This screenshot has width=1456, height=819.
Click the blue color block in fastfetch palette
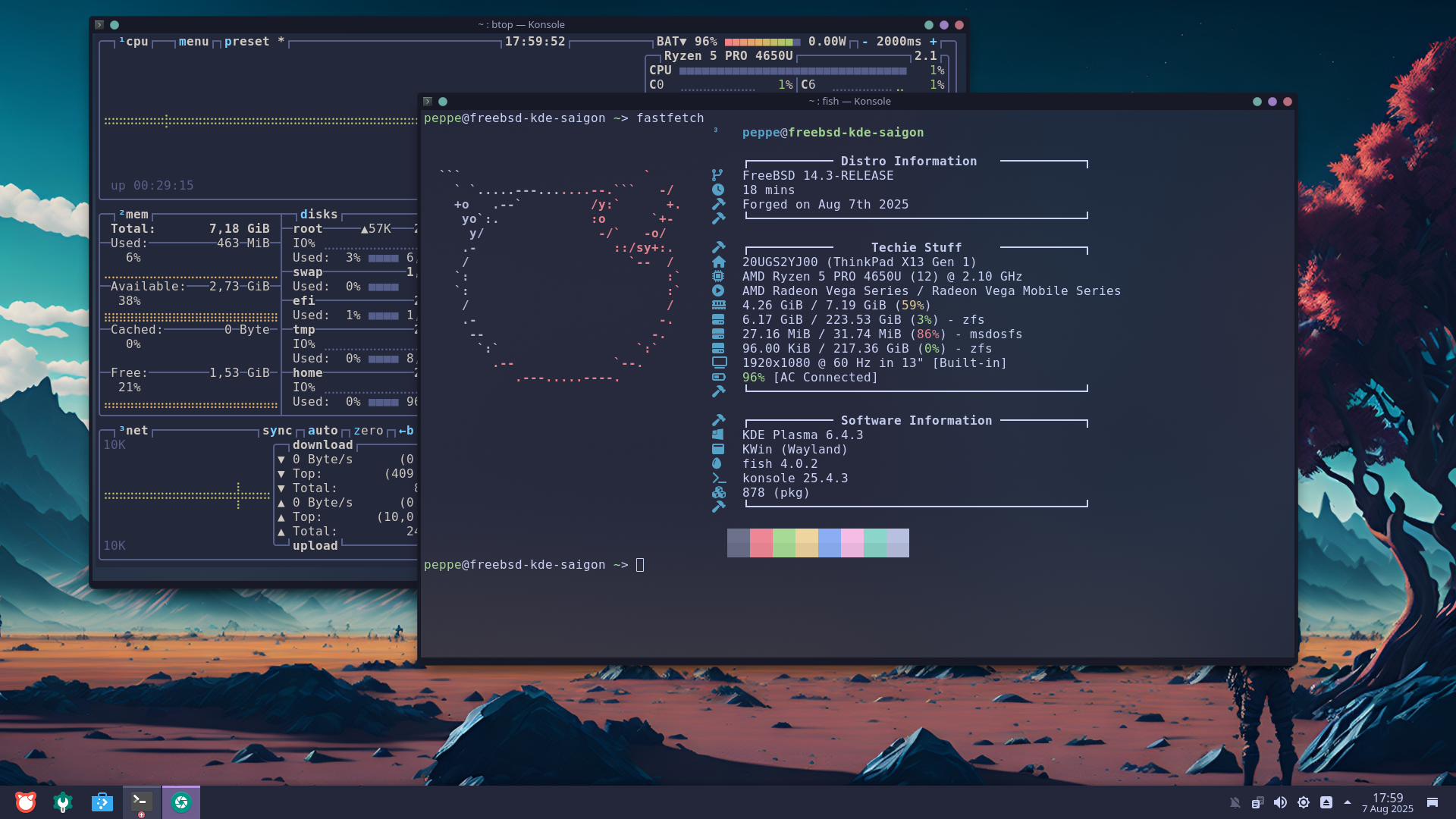pos(830,543)
